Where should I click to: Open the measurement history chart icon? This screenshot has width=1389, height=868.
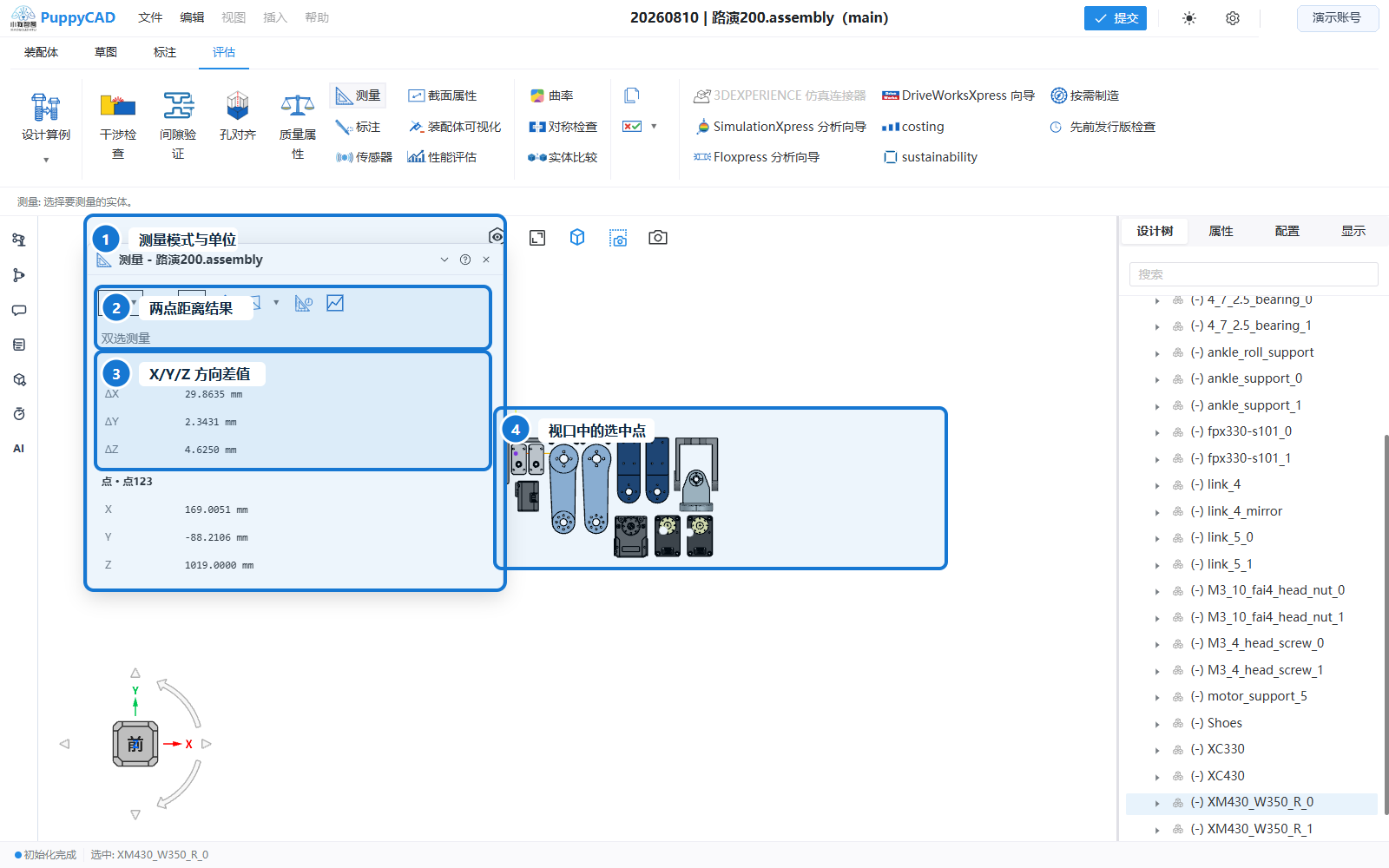coord(335,303)
